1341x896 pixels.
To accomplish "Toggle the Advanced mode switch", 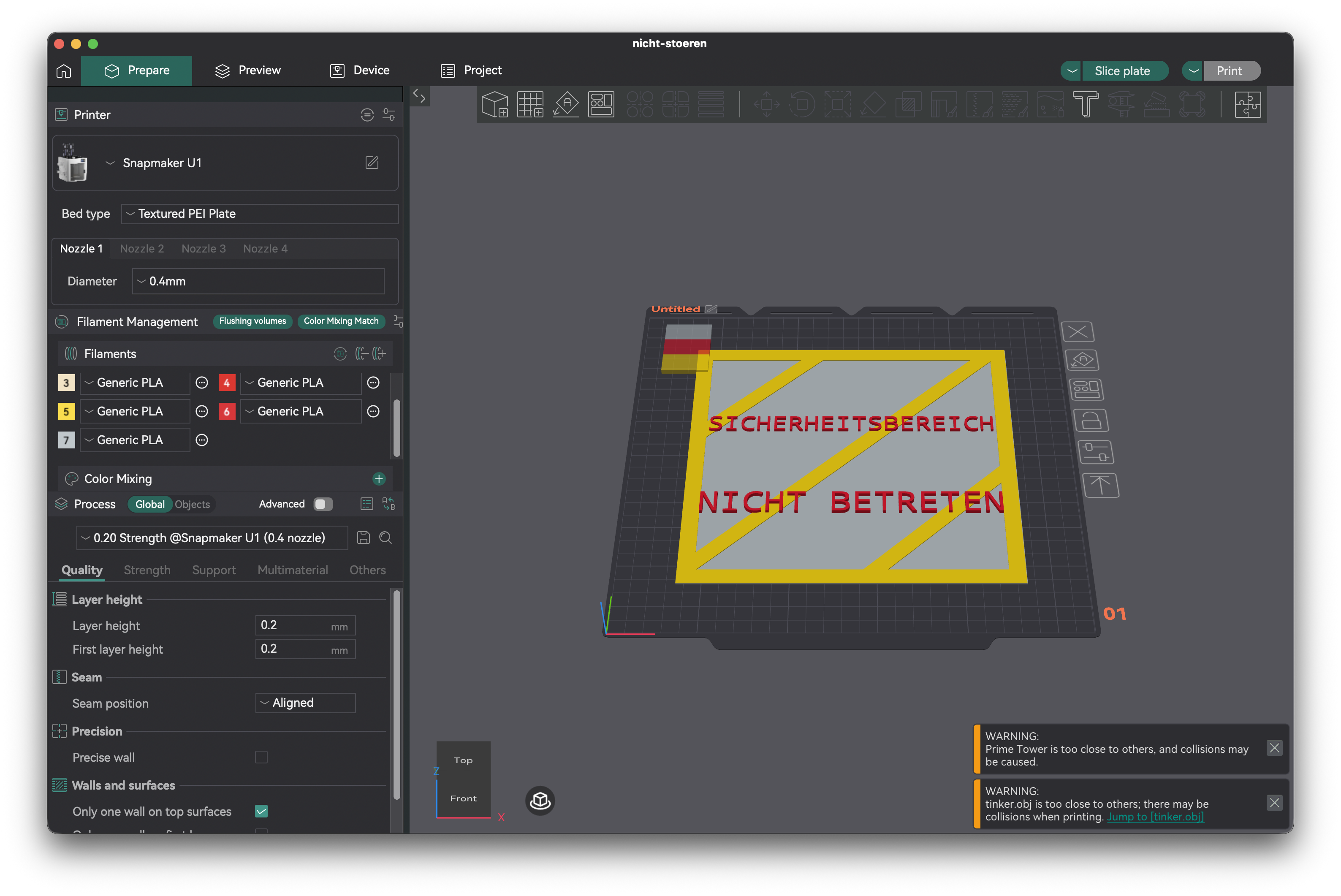I will click(323, 504).
